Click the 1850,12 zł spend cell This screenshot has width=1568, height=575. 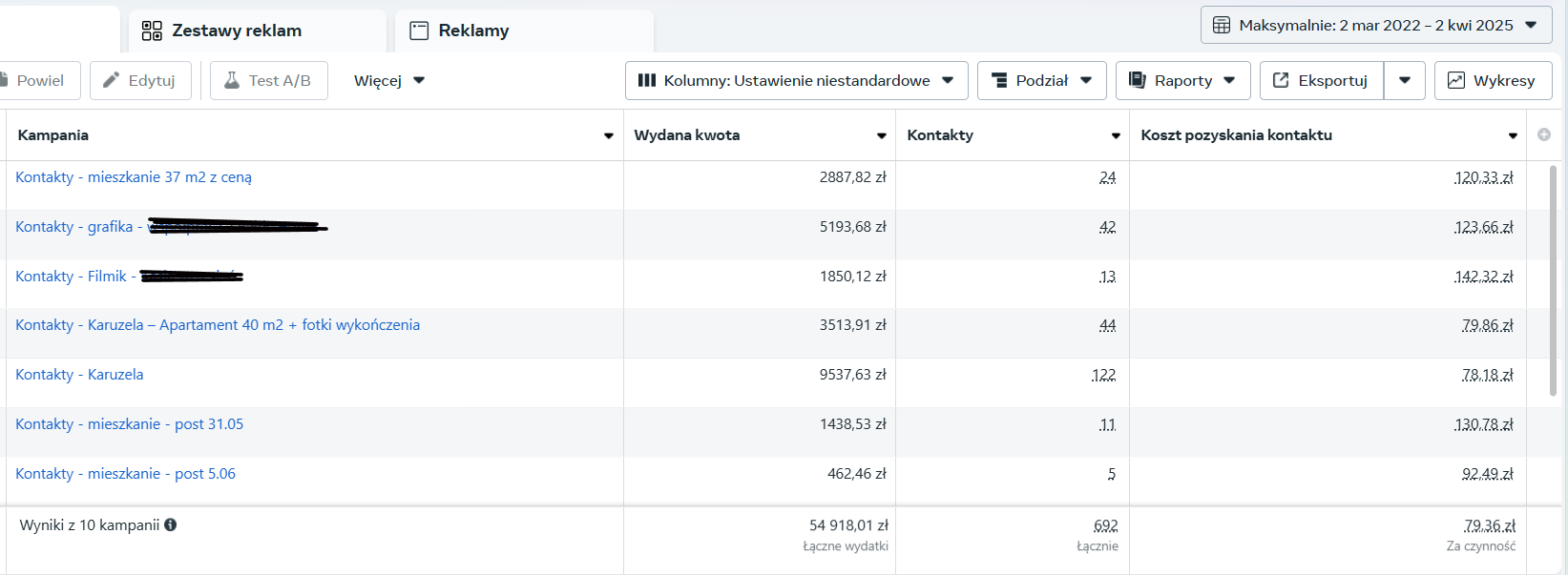click(x=853, y=277)
